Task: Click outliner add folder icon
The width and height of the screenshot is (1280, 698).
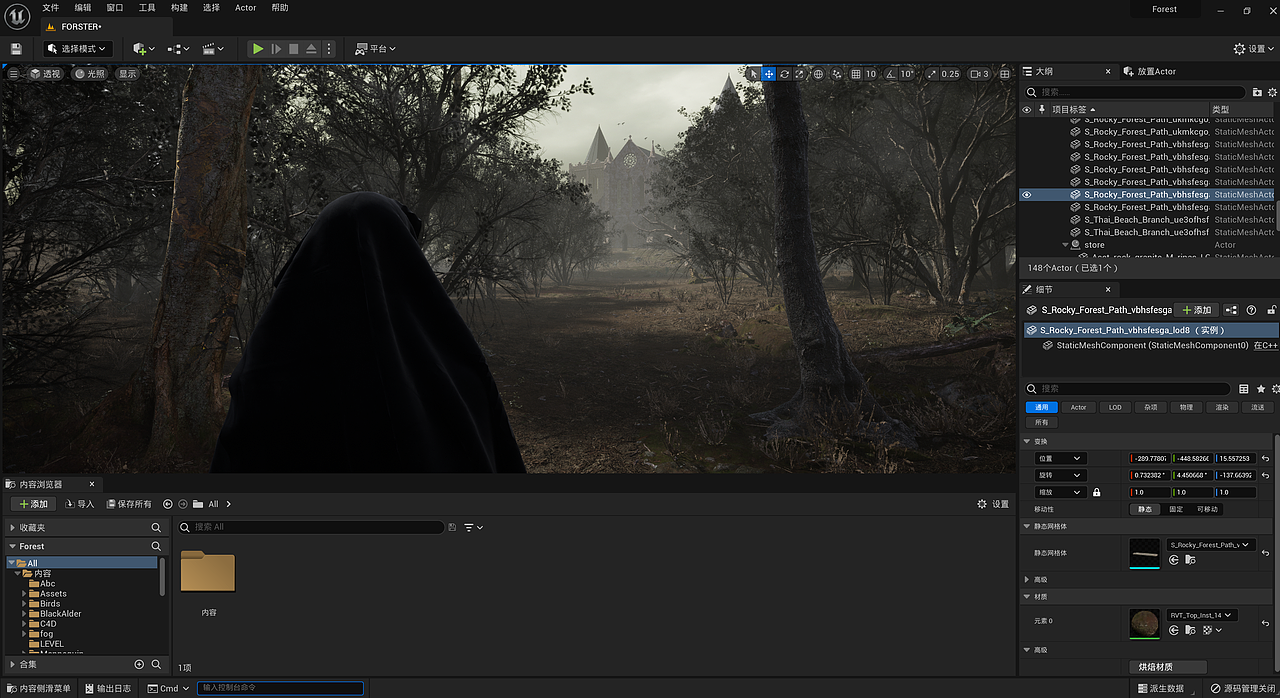Action: (1257, 92)
